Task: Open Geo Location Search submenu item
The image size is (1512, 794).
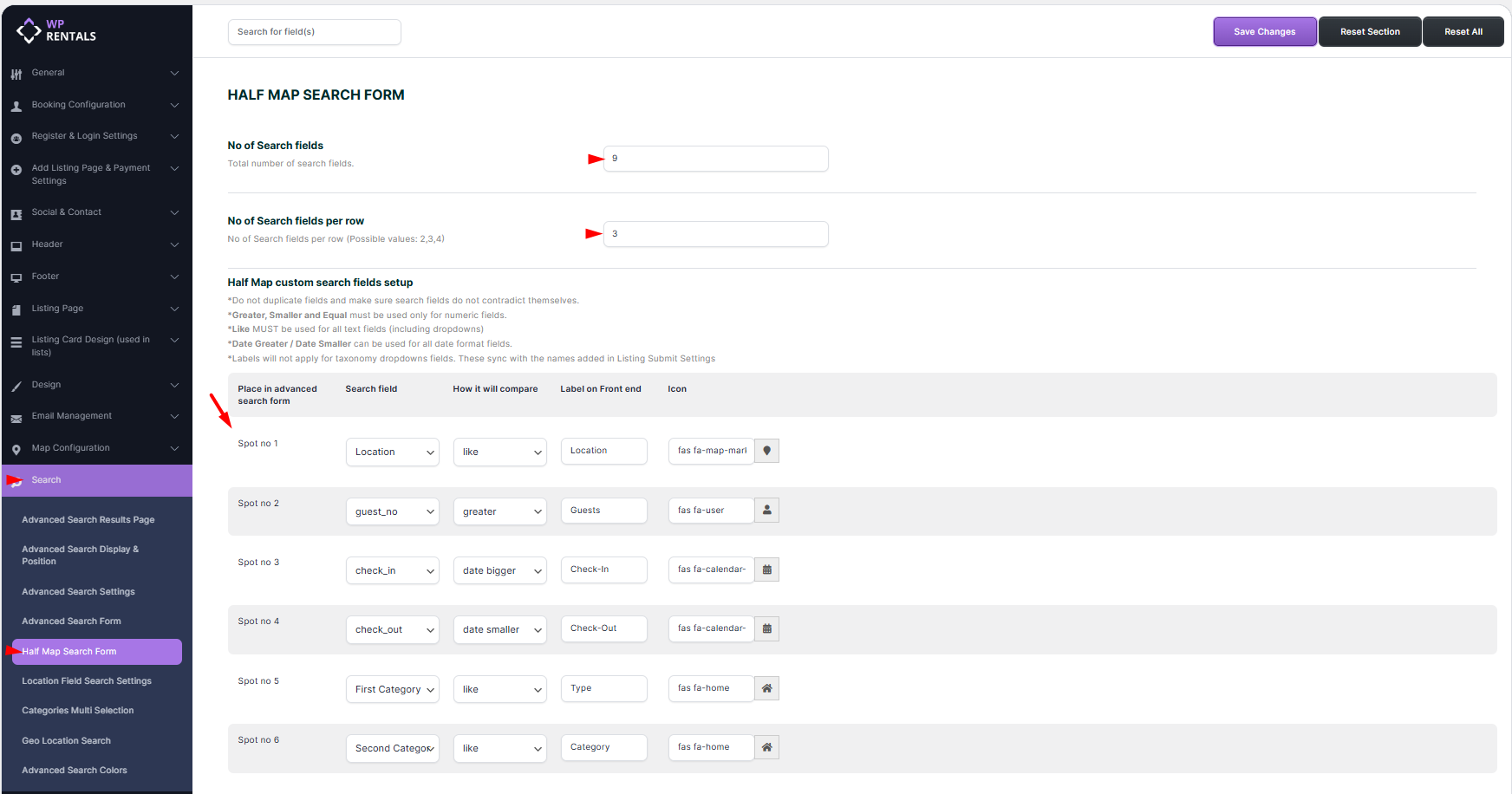Action: (x=66, y=741)
